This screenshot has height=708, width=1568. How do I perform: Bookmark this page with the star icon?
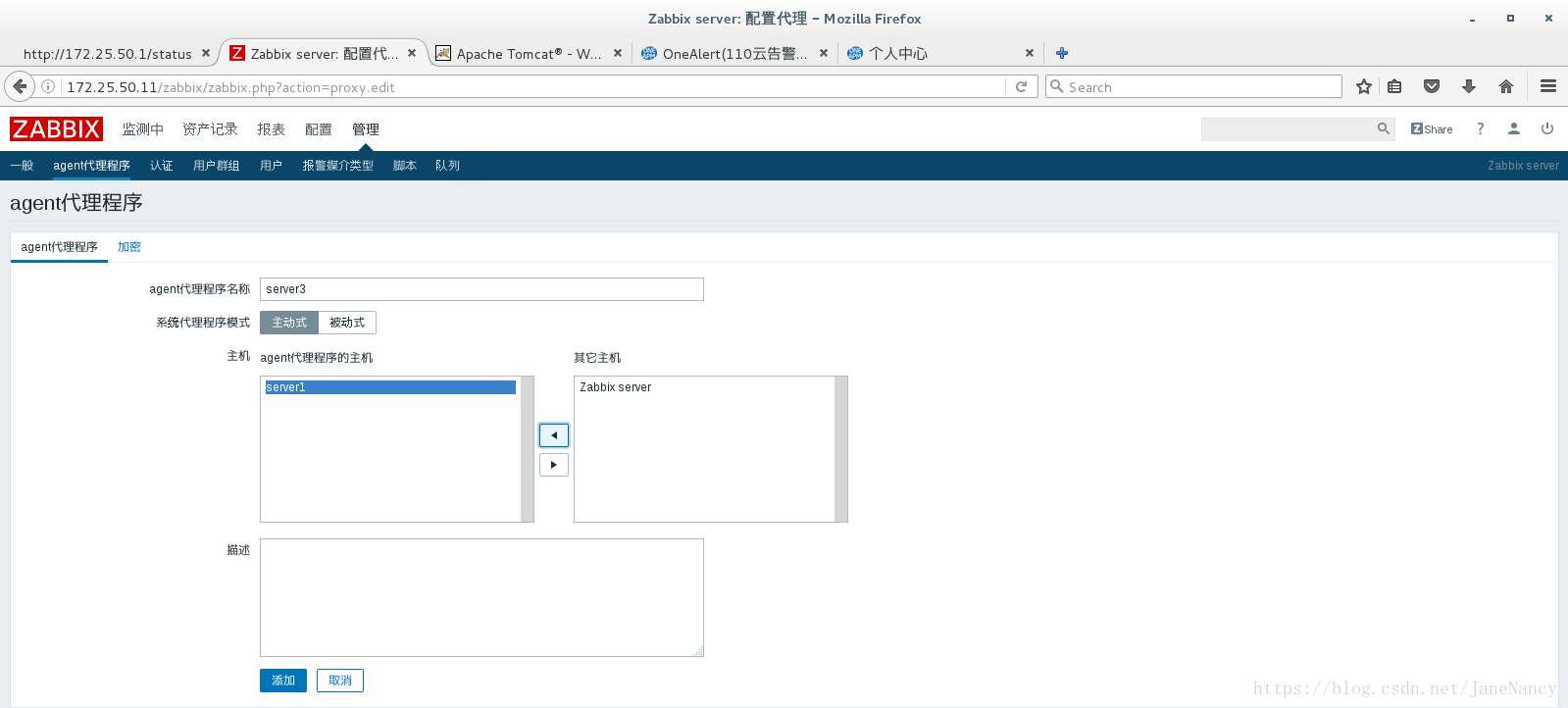coord(1363,86)
